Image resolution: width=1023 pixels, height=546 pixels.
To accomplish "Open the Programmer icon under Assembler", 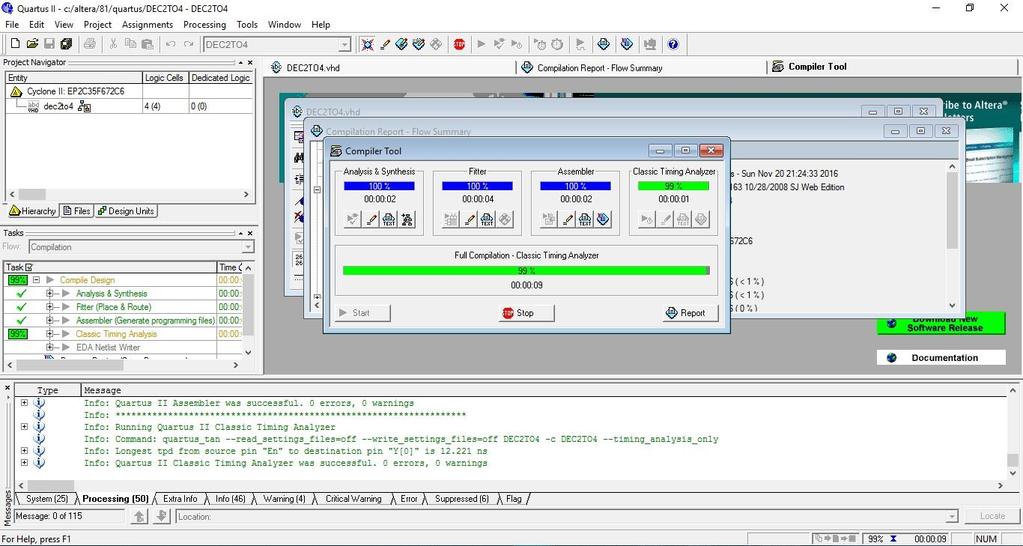I will (603, 220).
